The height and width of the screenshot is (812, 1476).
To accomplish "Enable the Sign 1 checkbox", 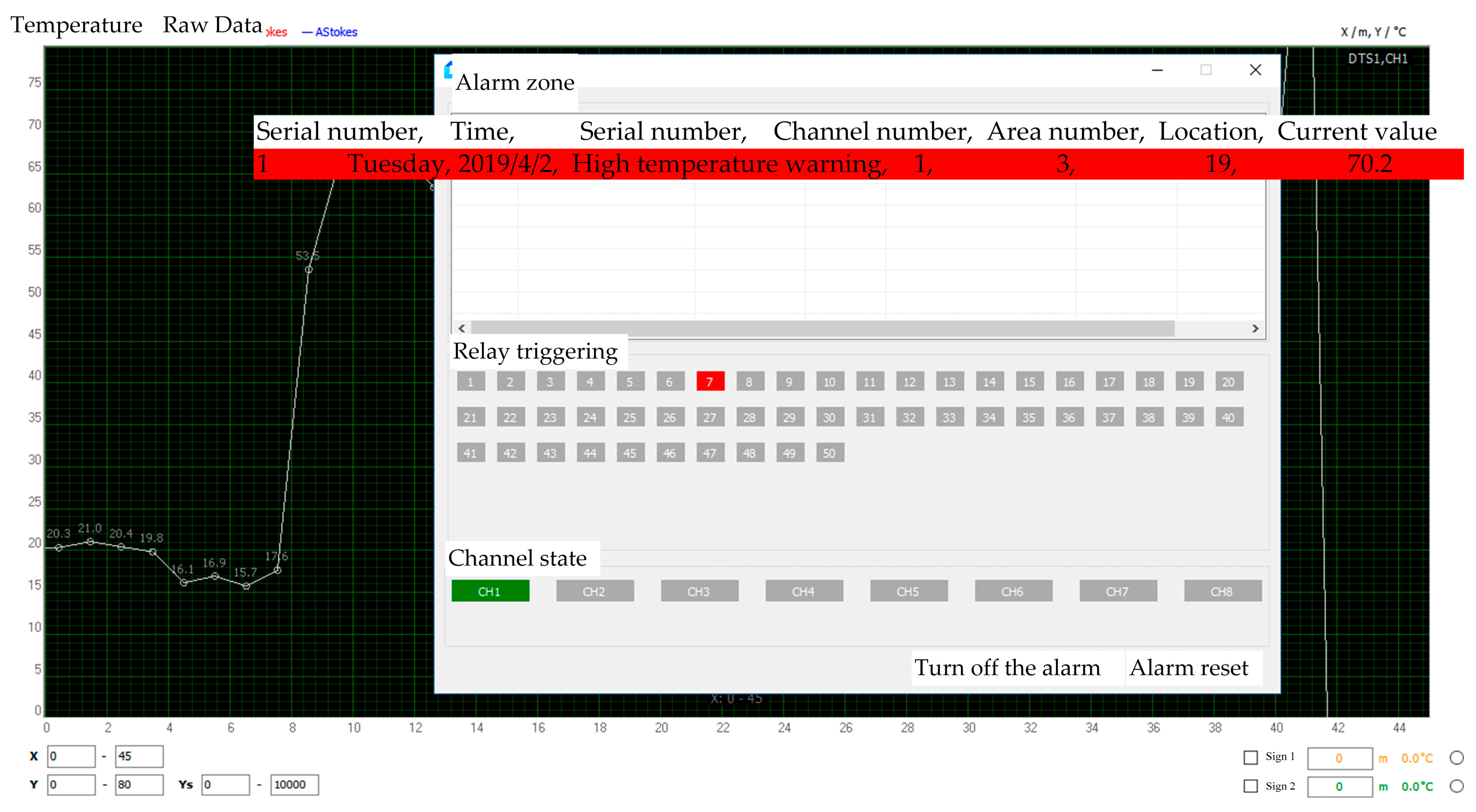I will (x=1250, y=757).
